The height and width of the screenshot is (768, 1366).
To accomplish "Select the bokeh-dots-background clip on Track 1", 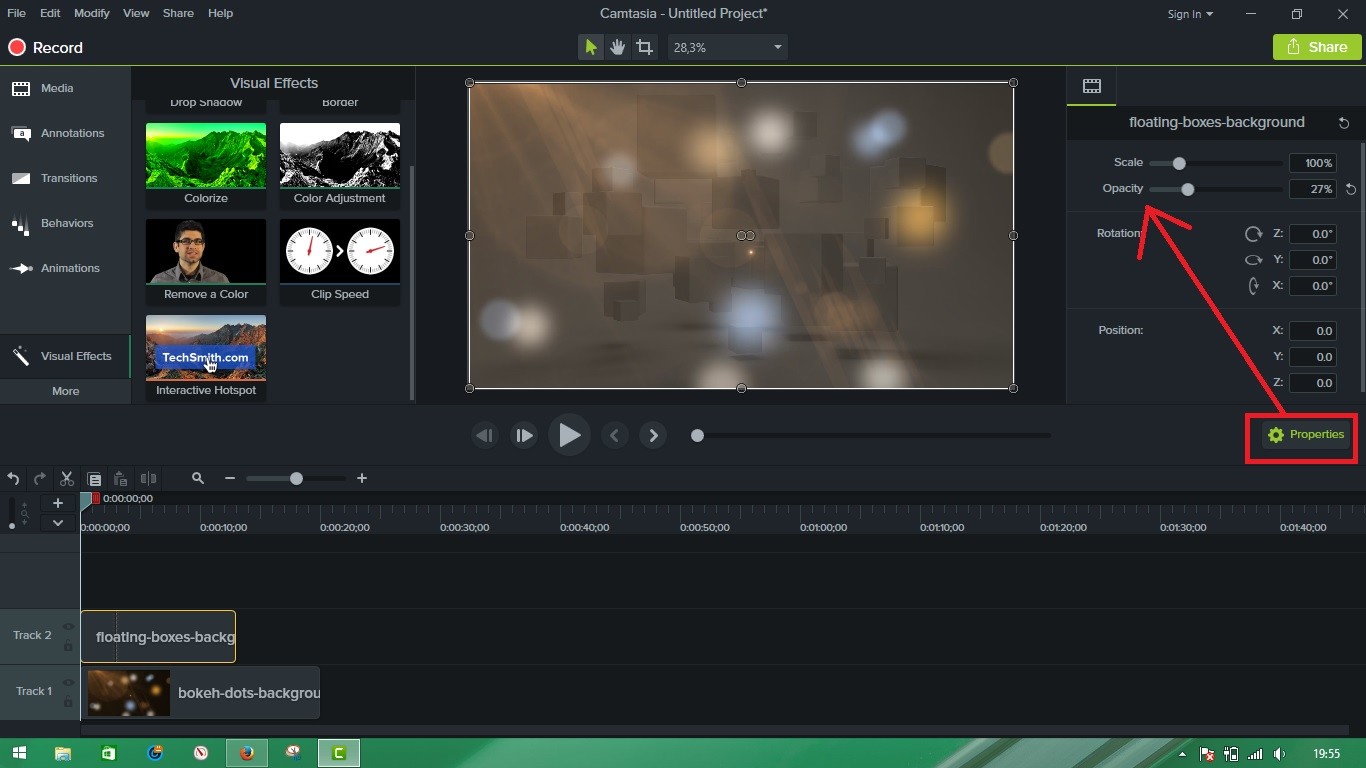I will (x=200, y=693).
